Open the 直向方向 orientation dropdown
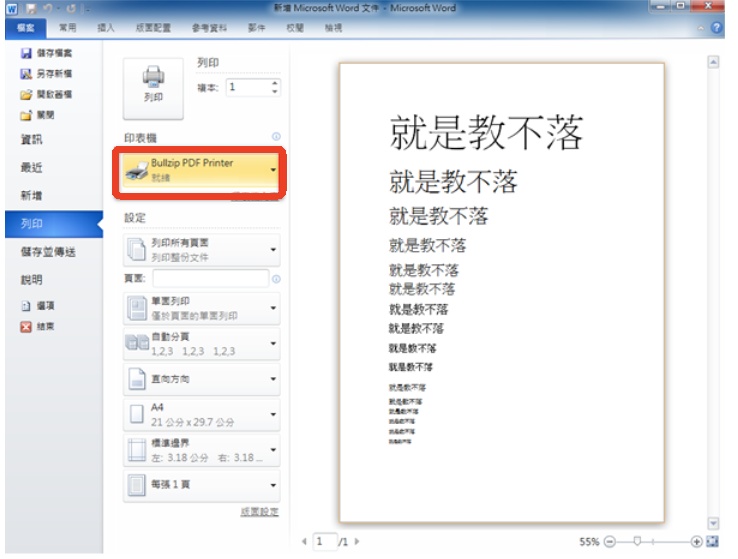The height and width of the screenshot is (559, 738). point(201,379)
